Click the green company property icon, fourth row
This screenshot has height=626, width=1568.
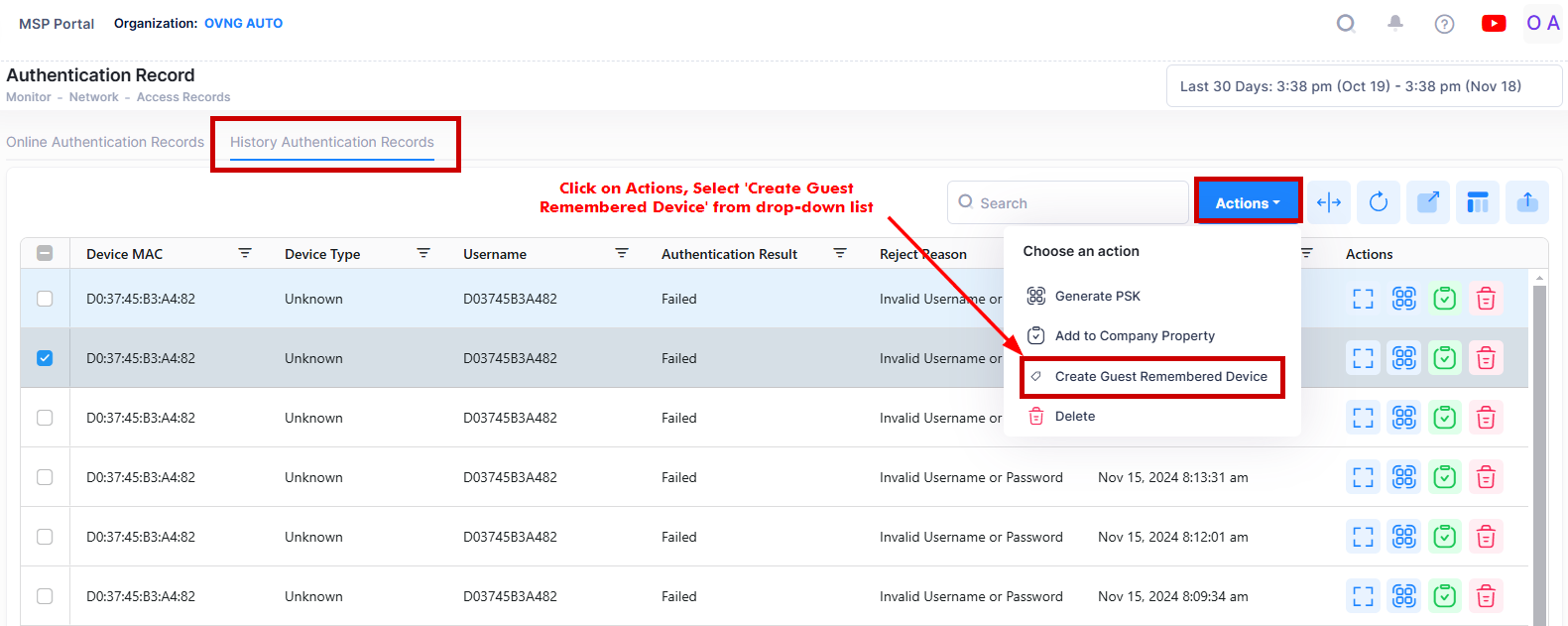1445,477
